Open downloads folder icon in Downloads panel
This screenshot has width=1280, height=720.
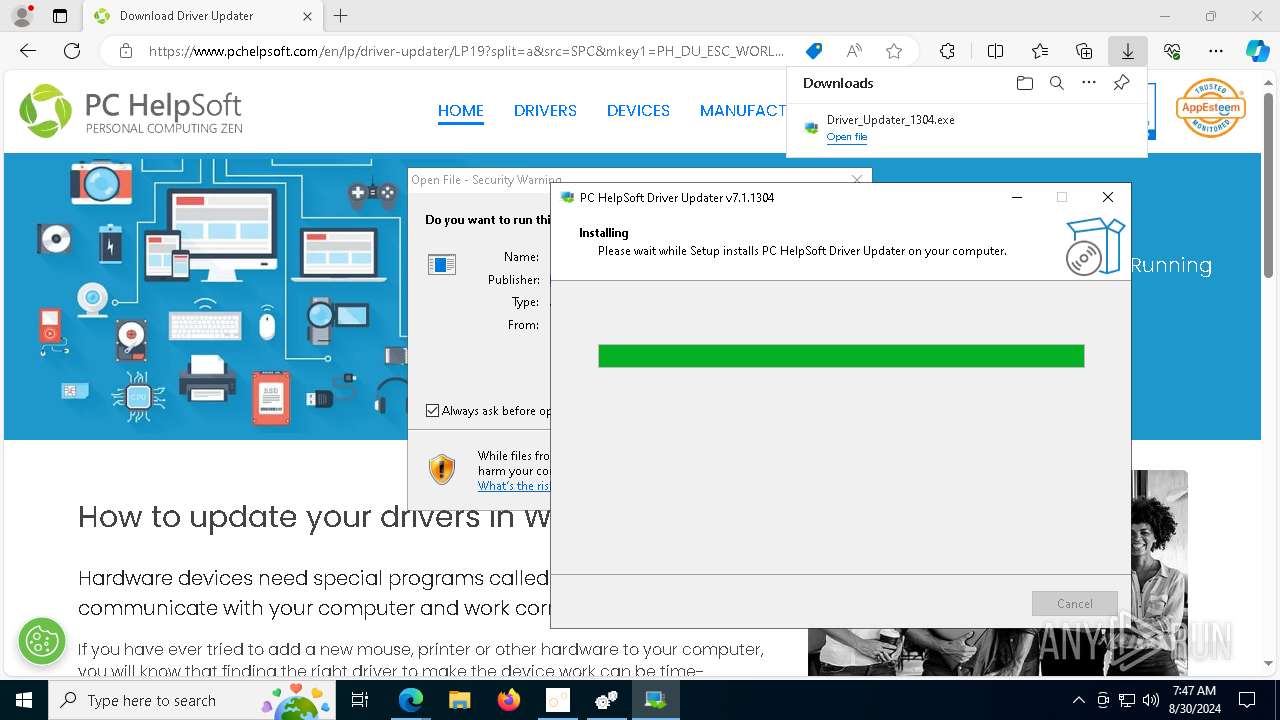[1024, 83]
